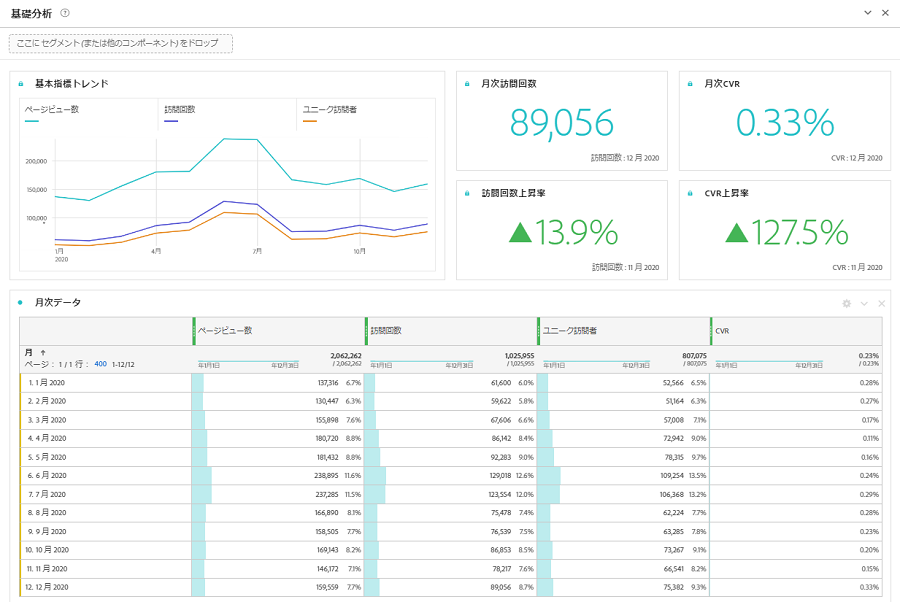Click the 0.33% monthly CVR value
Image resolution: width=900 pixels, height=602 pixels.
pos(785,122)
